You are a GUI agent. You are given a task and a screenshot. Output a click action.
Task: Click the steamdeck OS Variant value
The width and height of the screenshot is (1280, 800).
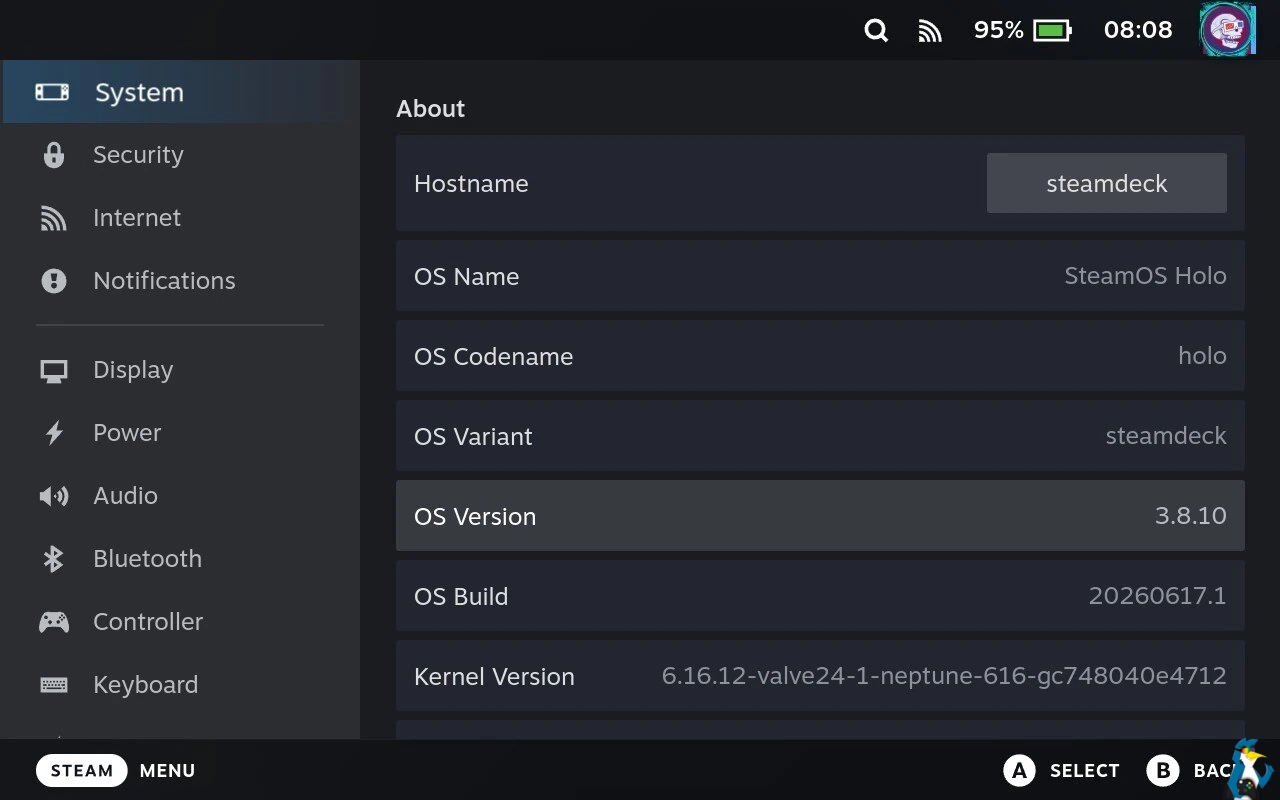1166,436
